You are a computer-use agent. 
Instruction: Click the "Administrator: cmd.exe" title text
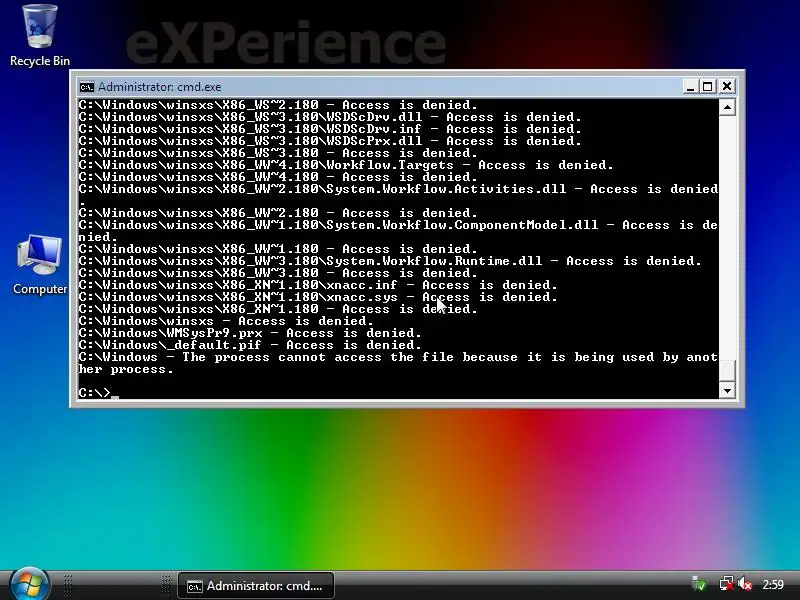tap(160, 87)
